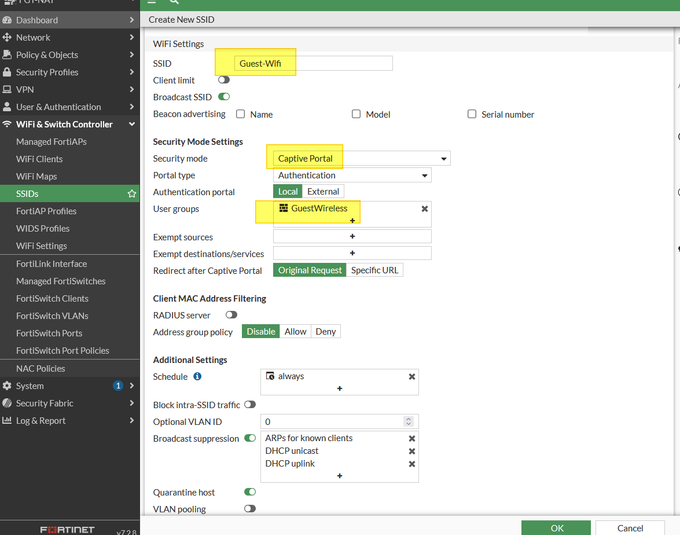Click OK to save the SSID
The width and height of the screenshot is (680, 535).
557,527
